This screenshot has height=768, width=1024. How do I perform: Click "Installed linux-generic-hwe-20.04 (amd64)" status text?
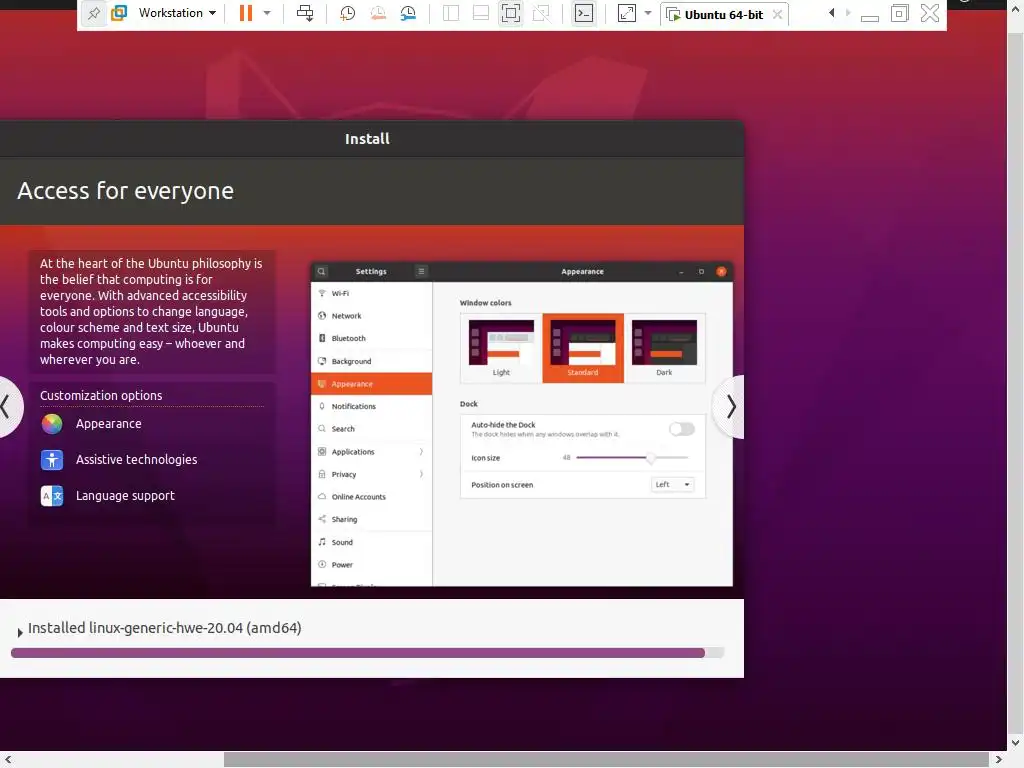coord(165,628)
